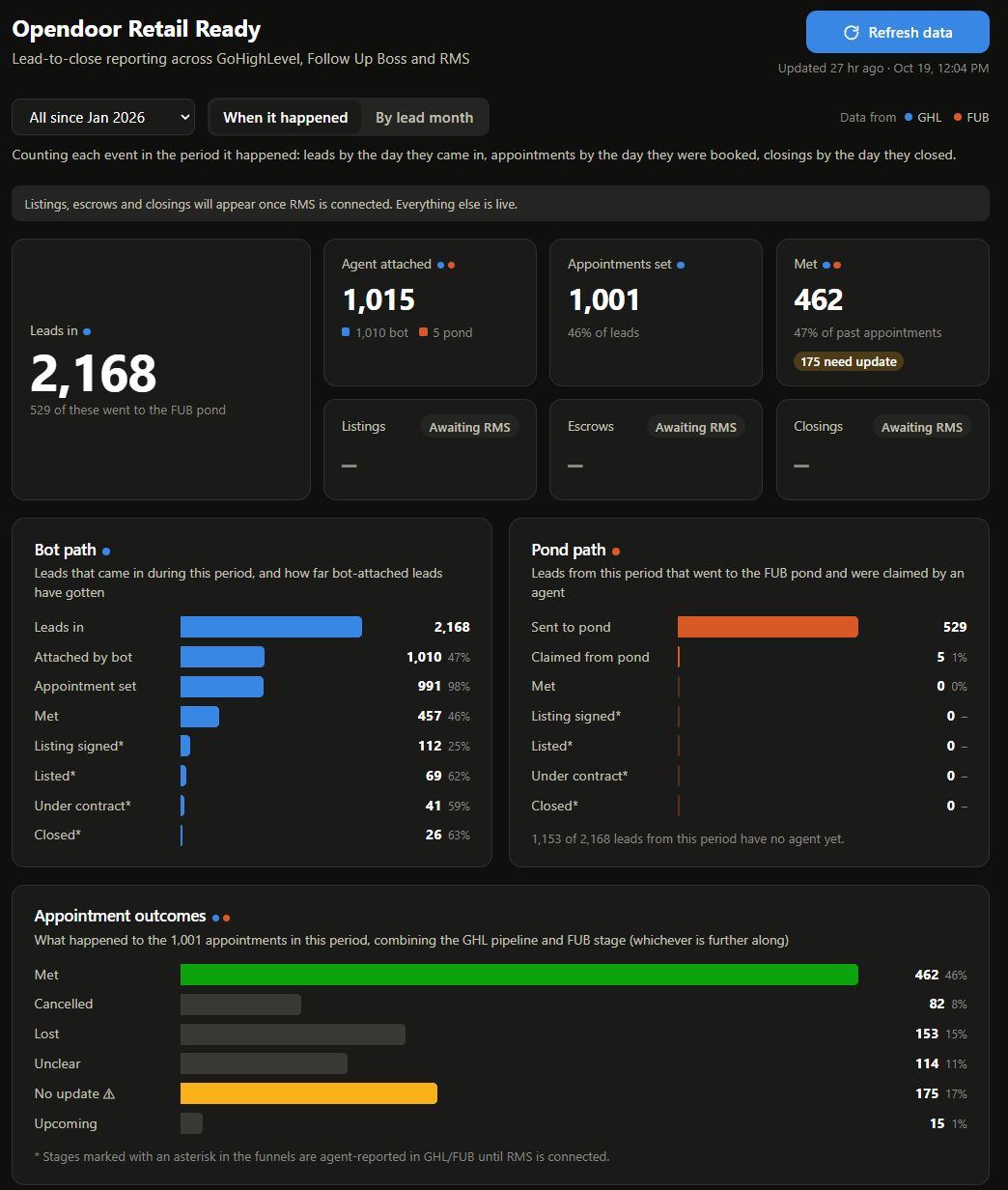Click the FUB orange legend dot in header
The image size is (1008, 1190).
pyautogui.click(x=958, y=117)
